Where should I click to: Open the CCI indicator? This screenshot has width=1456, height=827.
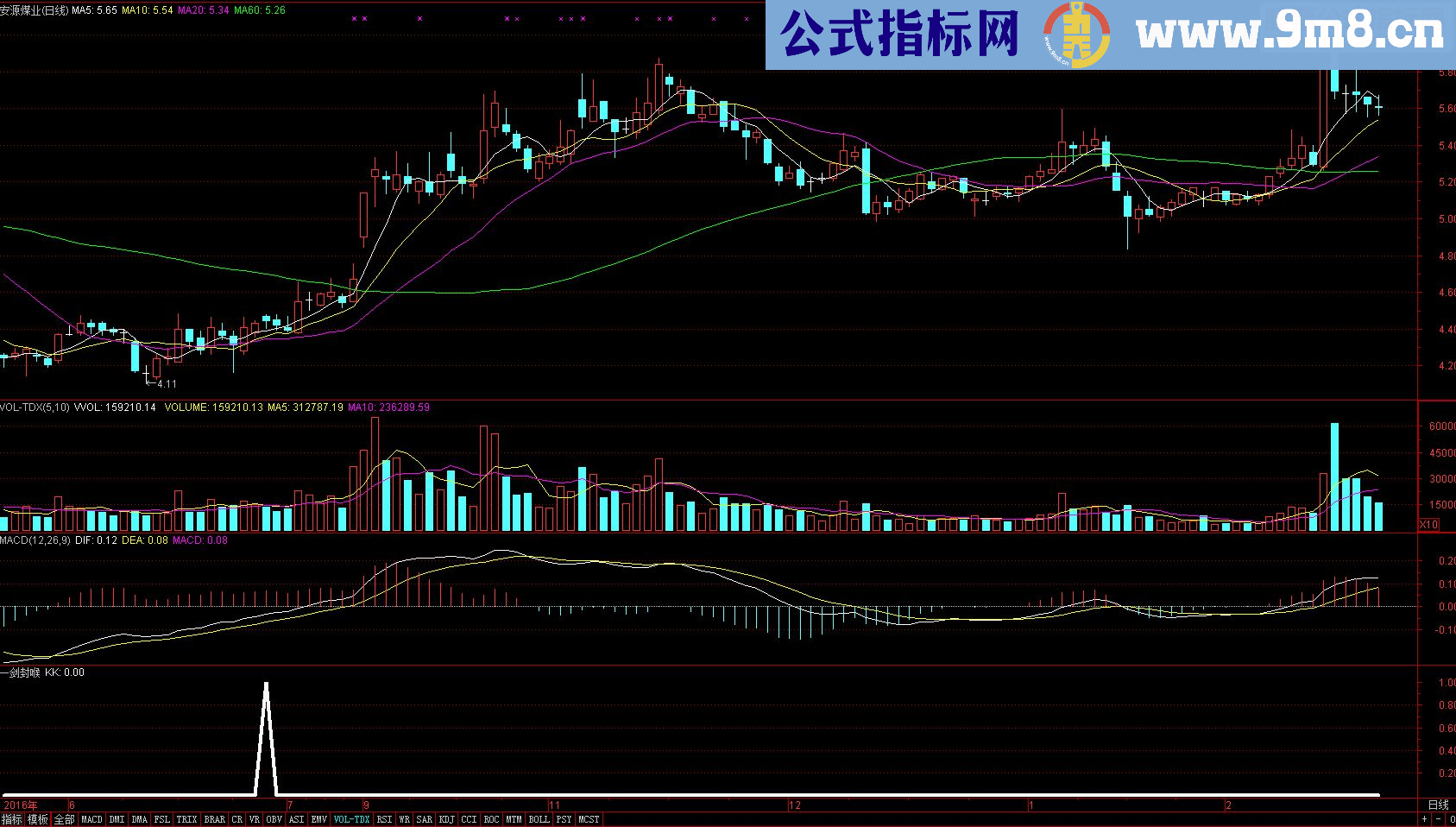pos(469,818)
